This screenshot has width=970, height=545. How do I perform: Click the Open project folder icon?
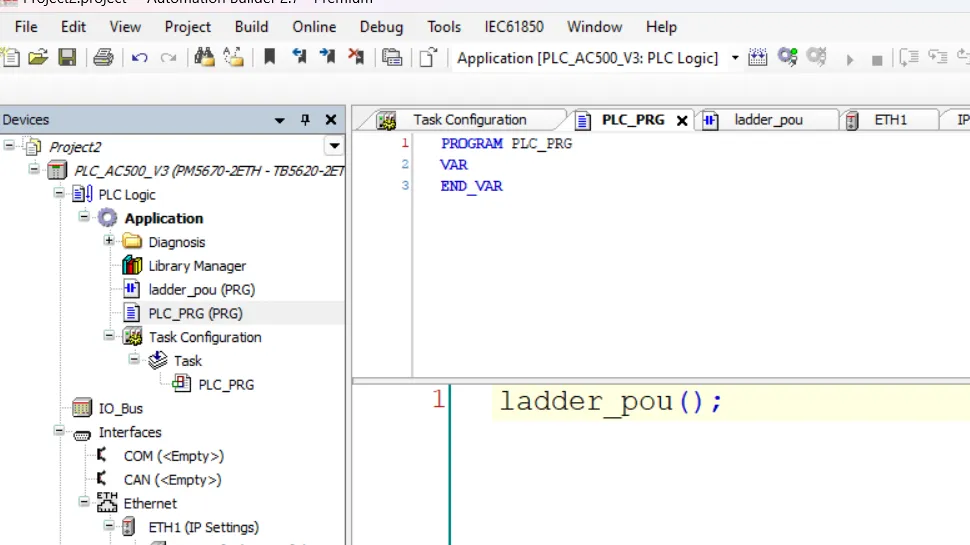tap(38, 58)
